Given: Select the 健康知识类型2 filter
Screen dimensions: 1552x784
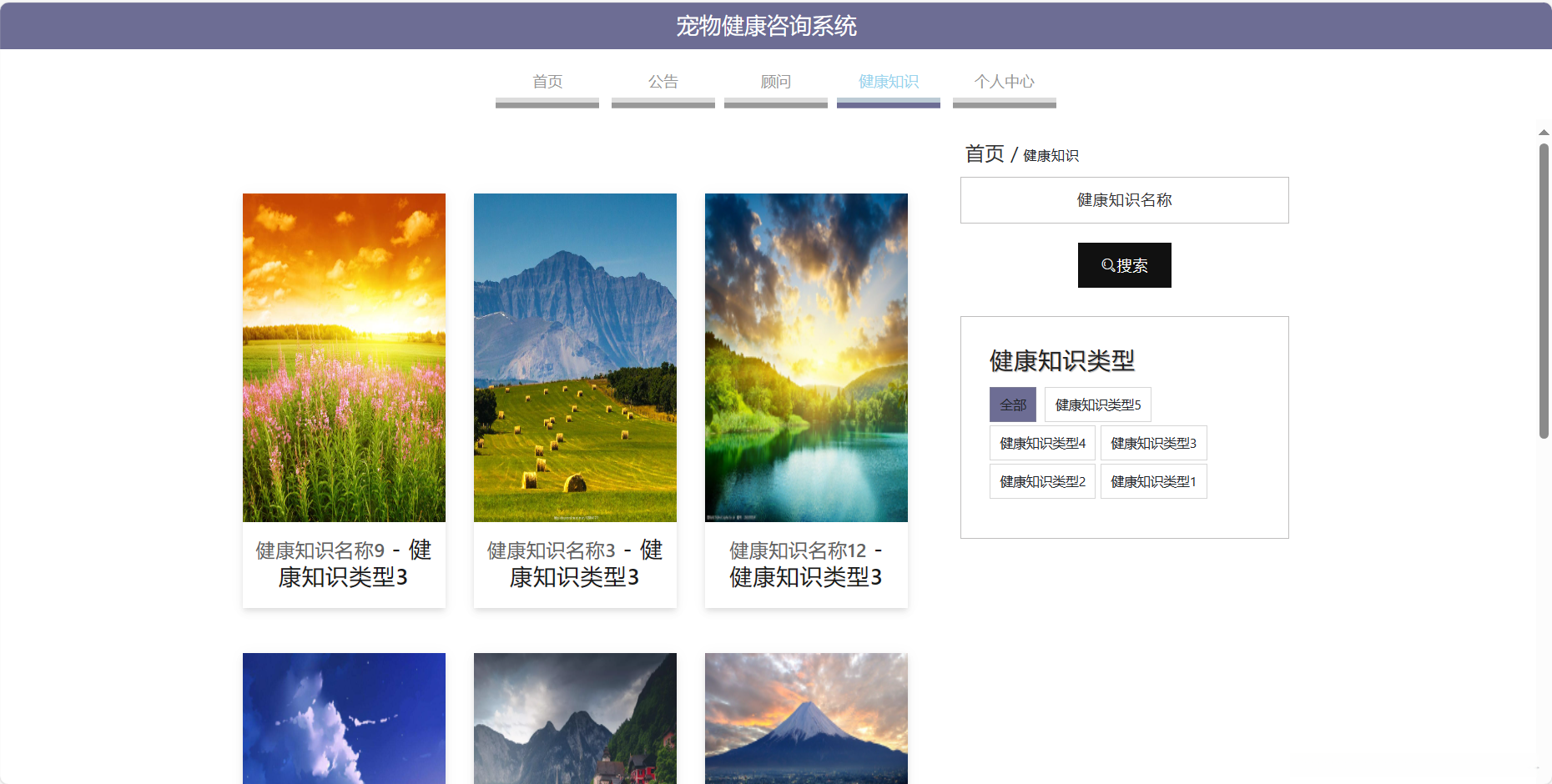Looking at the screenshot, I should (1042, 481).
